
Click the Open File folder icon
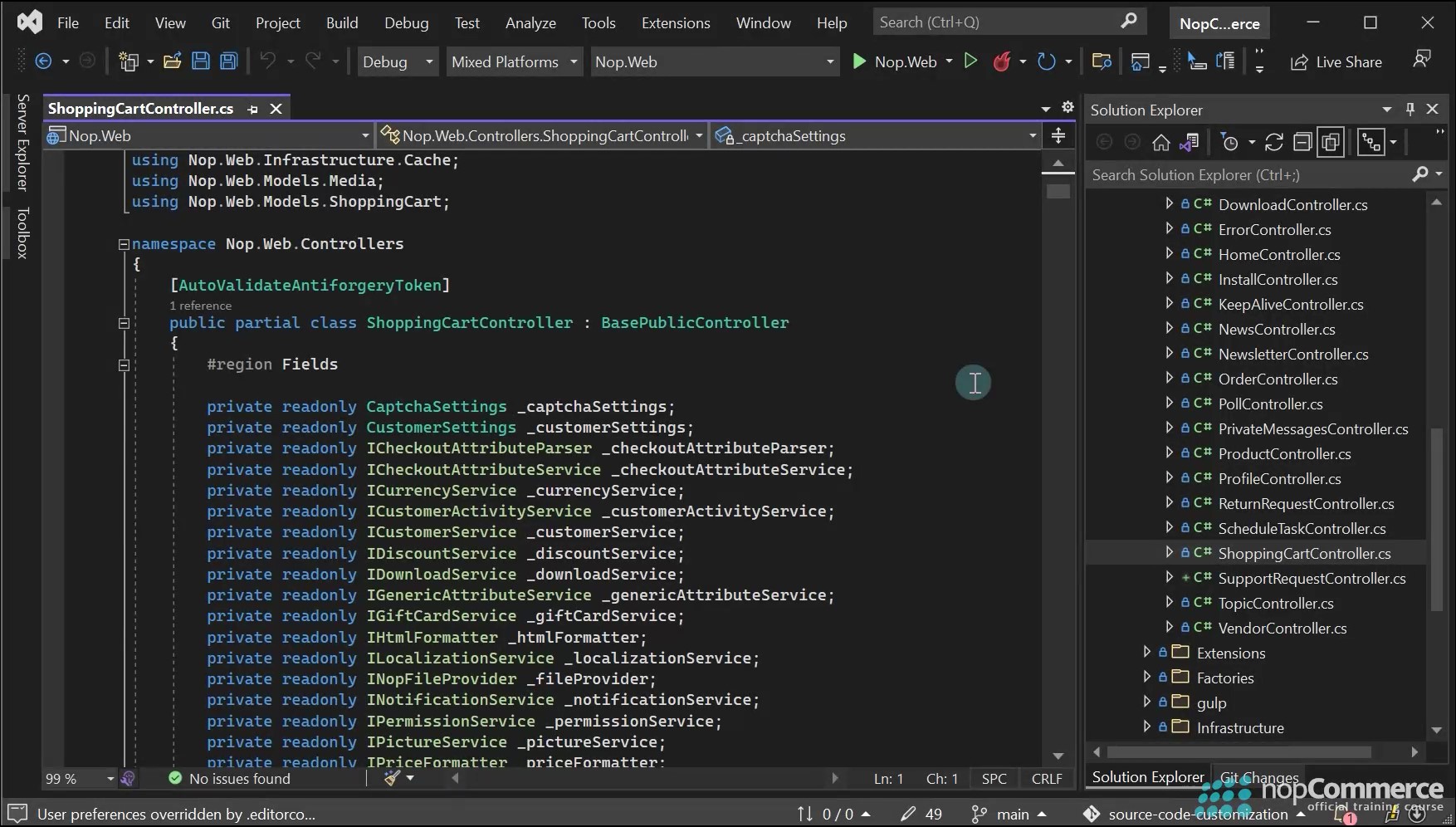tap(172, 61)
